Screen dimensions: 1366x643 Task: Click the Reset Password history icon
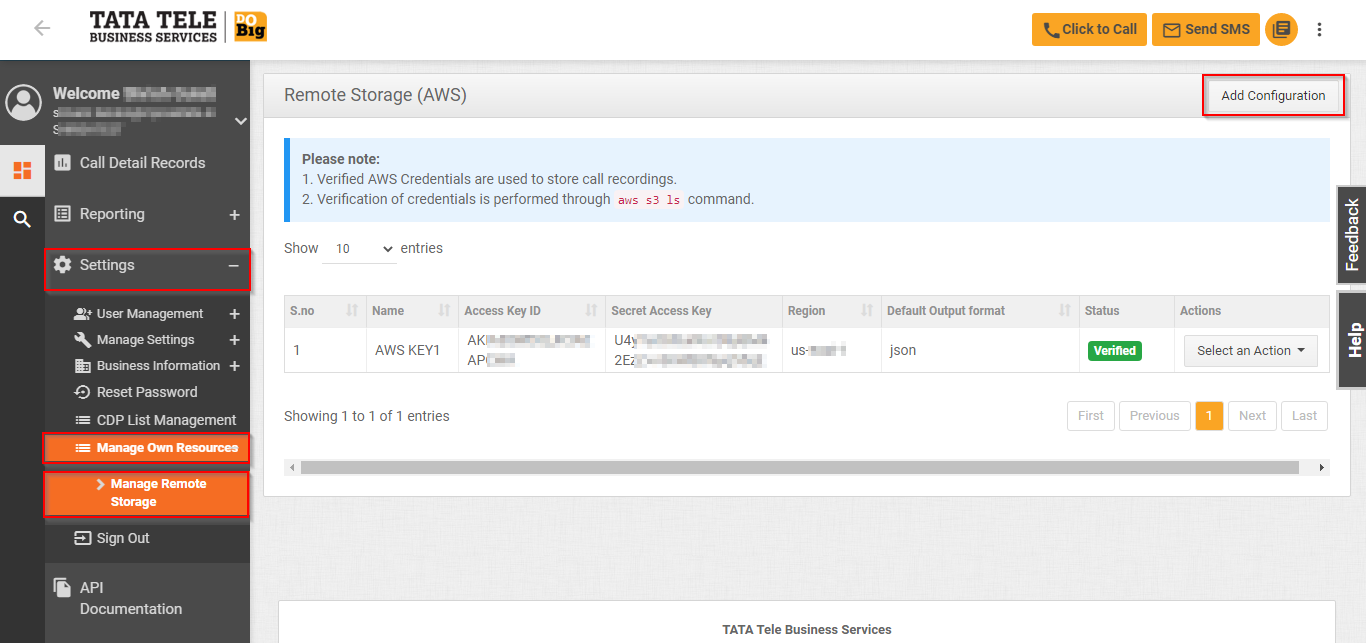[83, 392]
